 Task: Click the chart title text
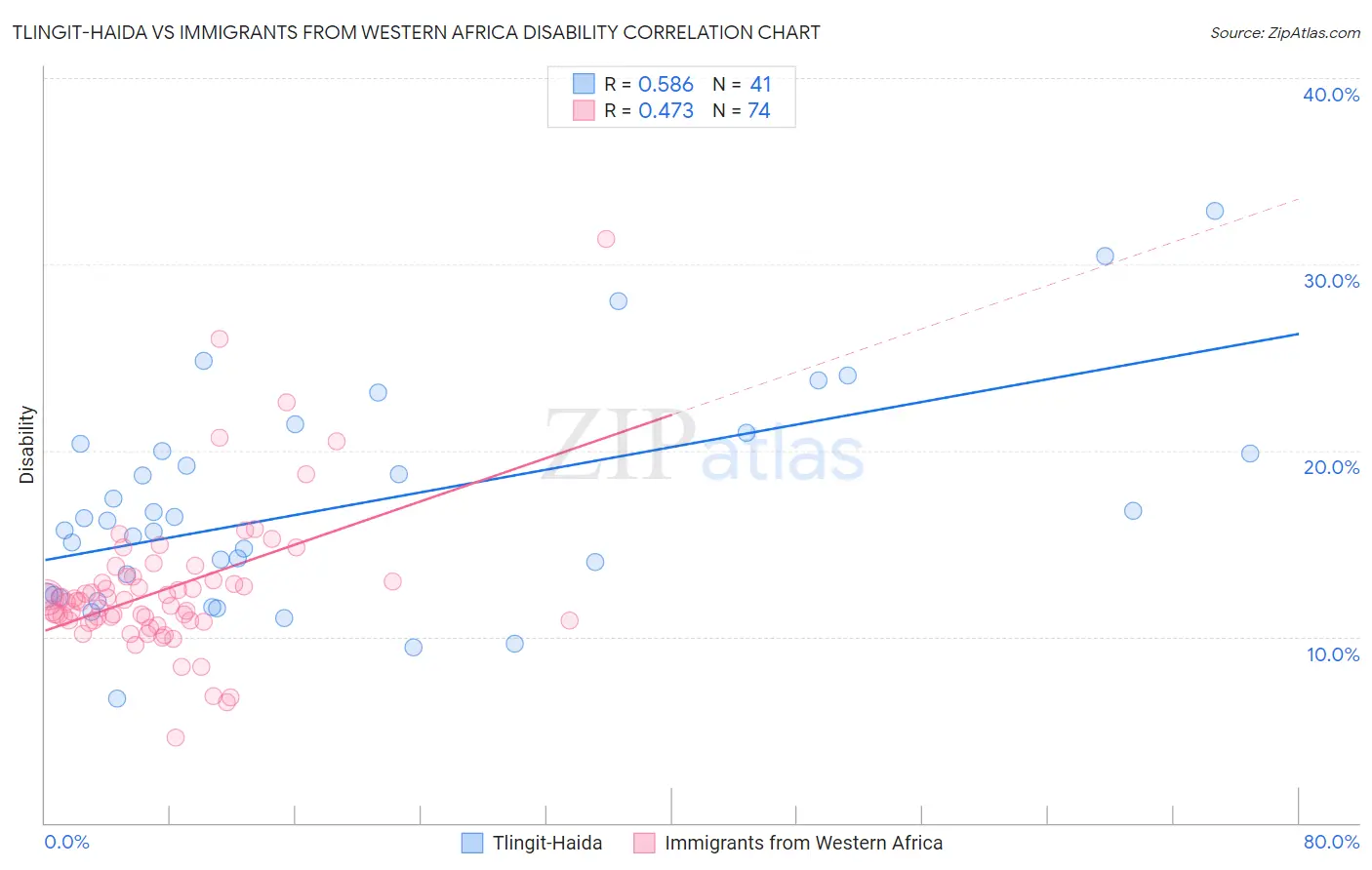point(417,32)
